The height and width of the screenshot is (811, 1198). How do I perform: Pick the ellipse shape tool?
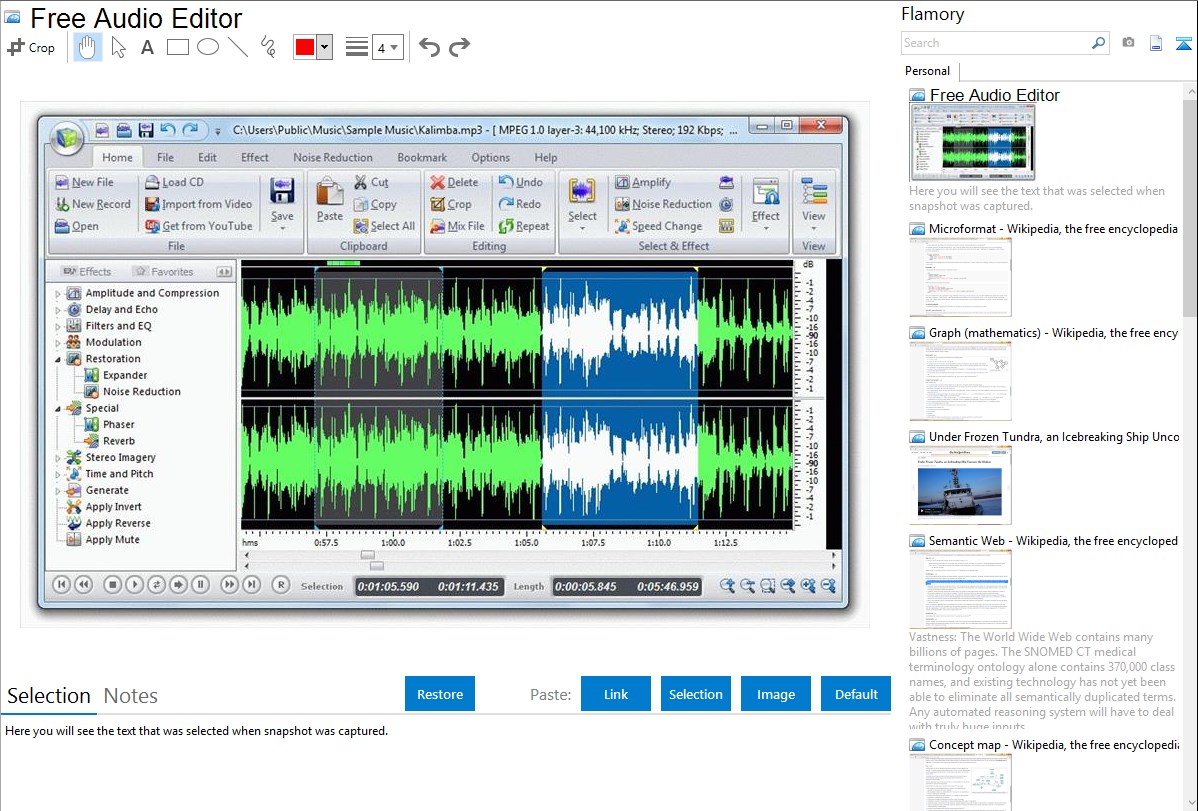(x=207, y=47)
